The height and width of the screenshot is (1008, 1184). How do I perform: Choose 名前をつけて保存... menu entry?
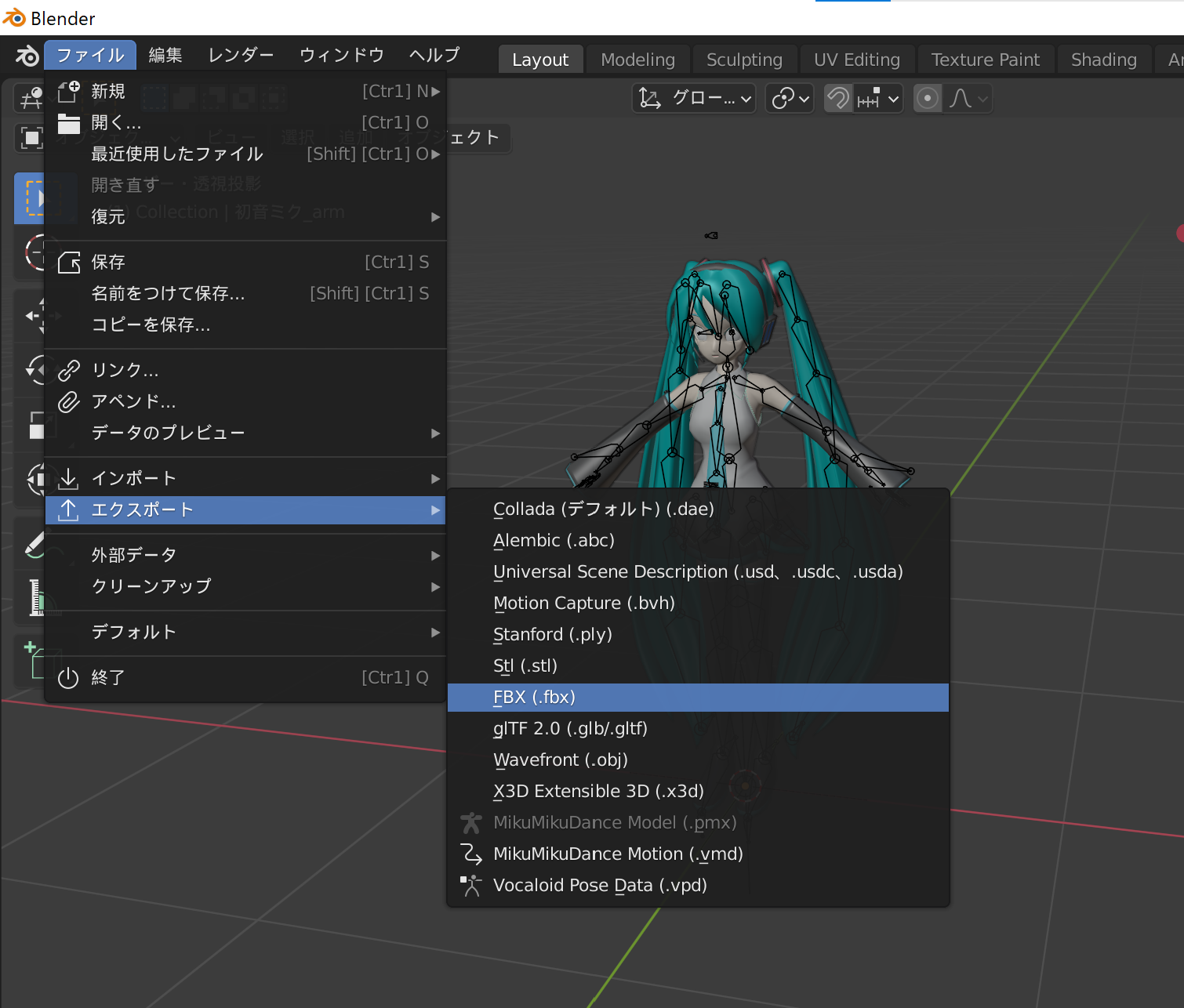click(x=246, y=293)
